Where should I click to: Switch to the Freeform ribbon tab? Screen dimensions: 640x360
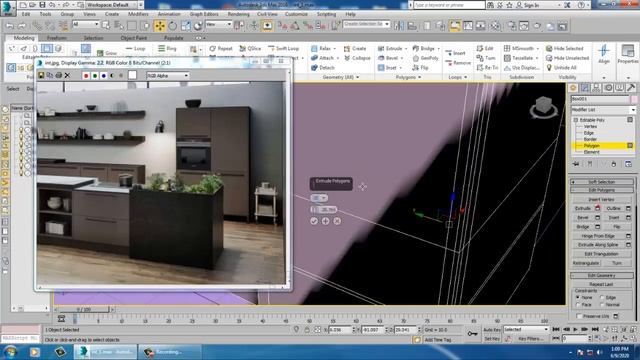[57, 38]
